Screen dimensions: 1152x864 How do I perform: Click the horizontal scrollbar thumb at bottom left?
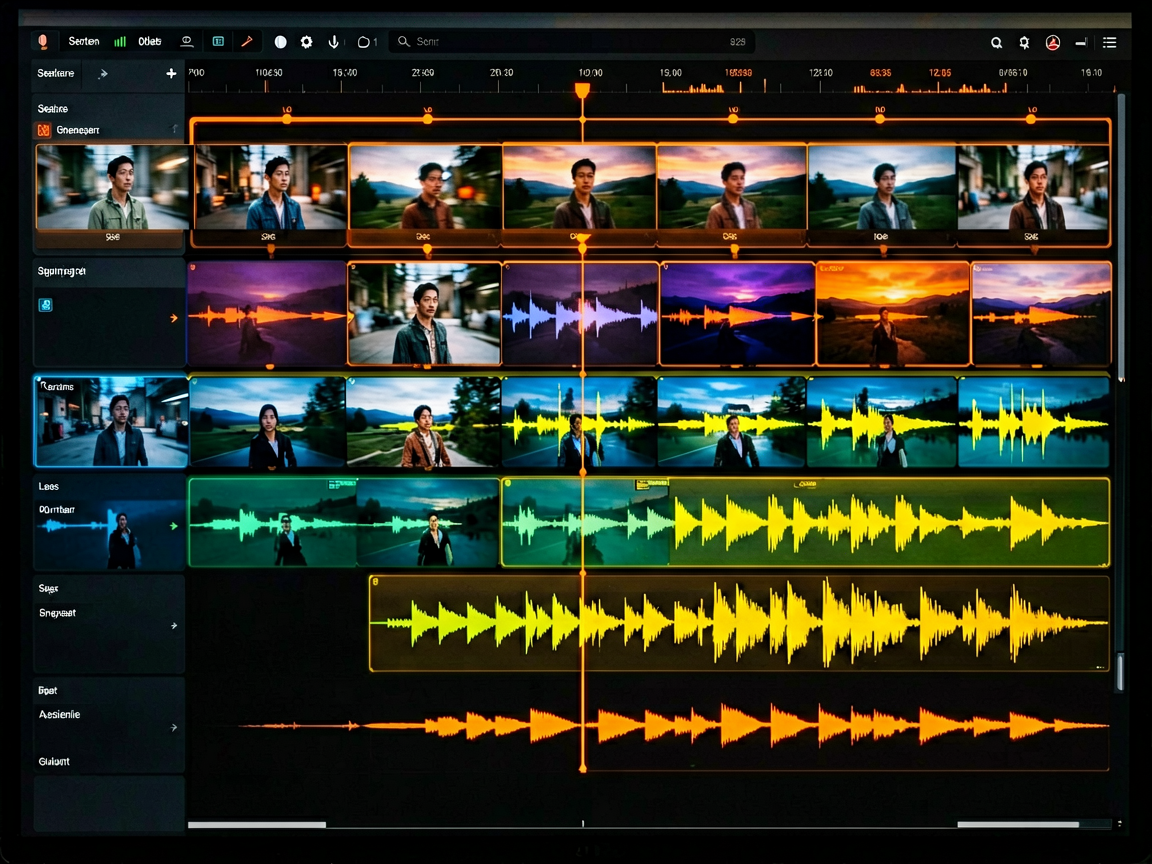[256, 825]
